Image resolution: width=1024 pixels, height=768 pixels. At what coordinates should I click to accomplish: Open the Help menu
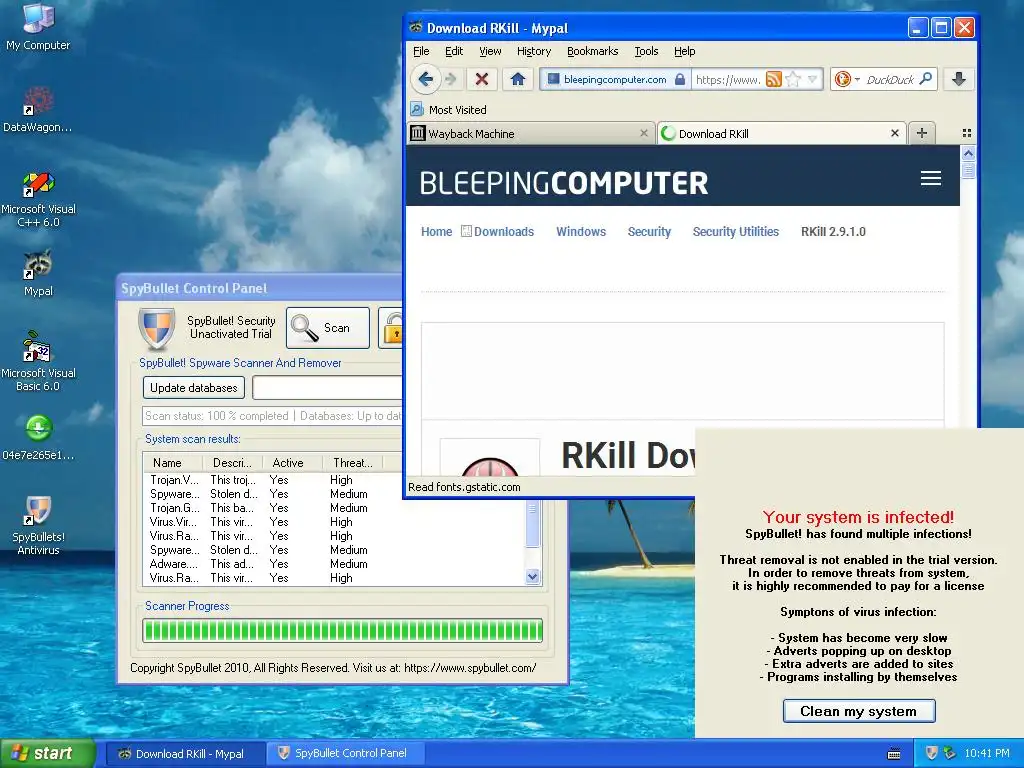tap(684, 51)
